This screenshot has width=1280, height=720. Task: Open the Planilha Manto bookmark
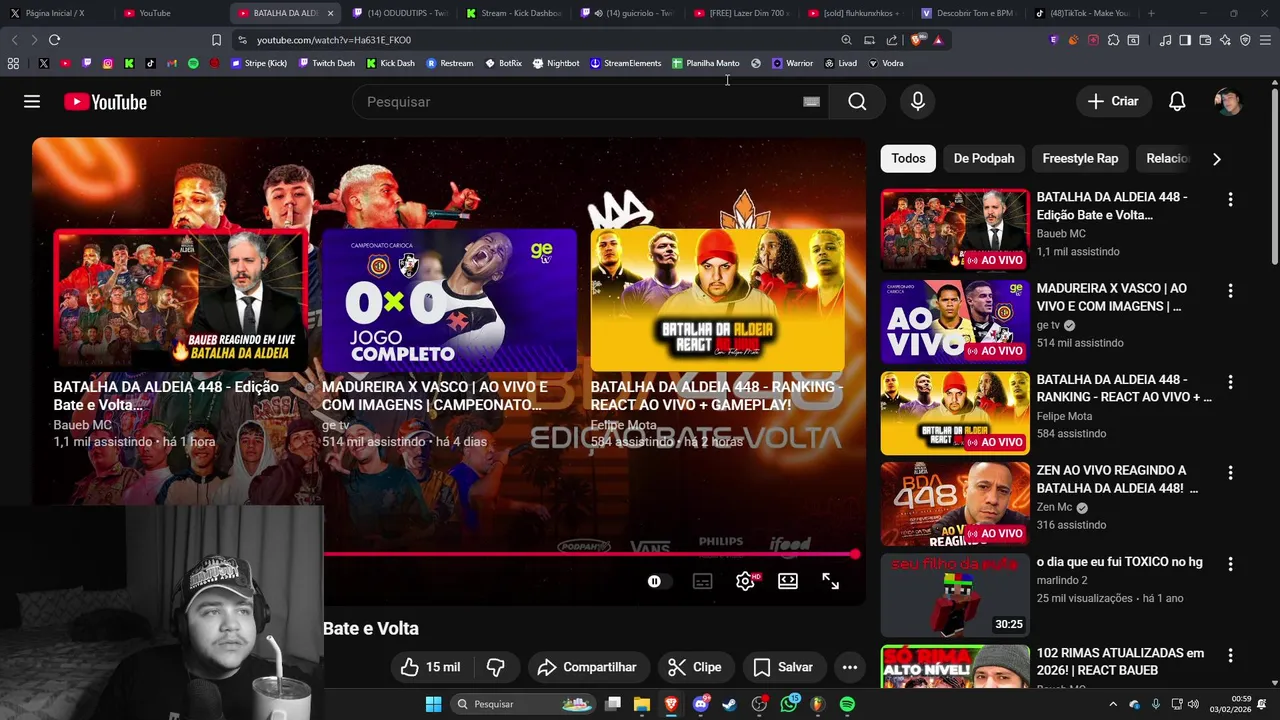coord(706,63)
